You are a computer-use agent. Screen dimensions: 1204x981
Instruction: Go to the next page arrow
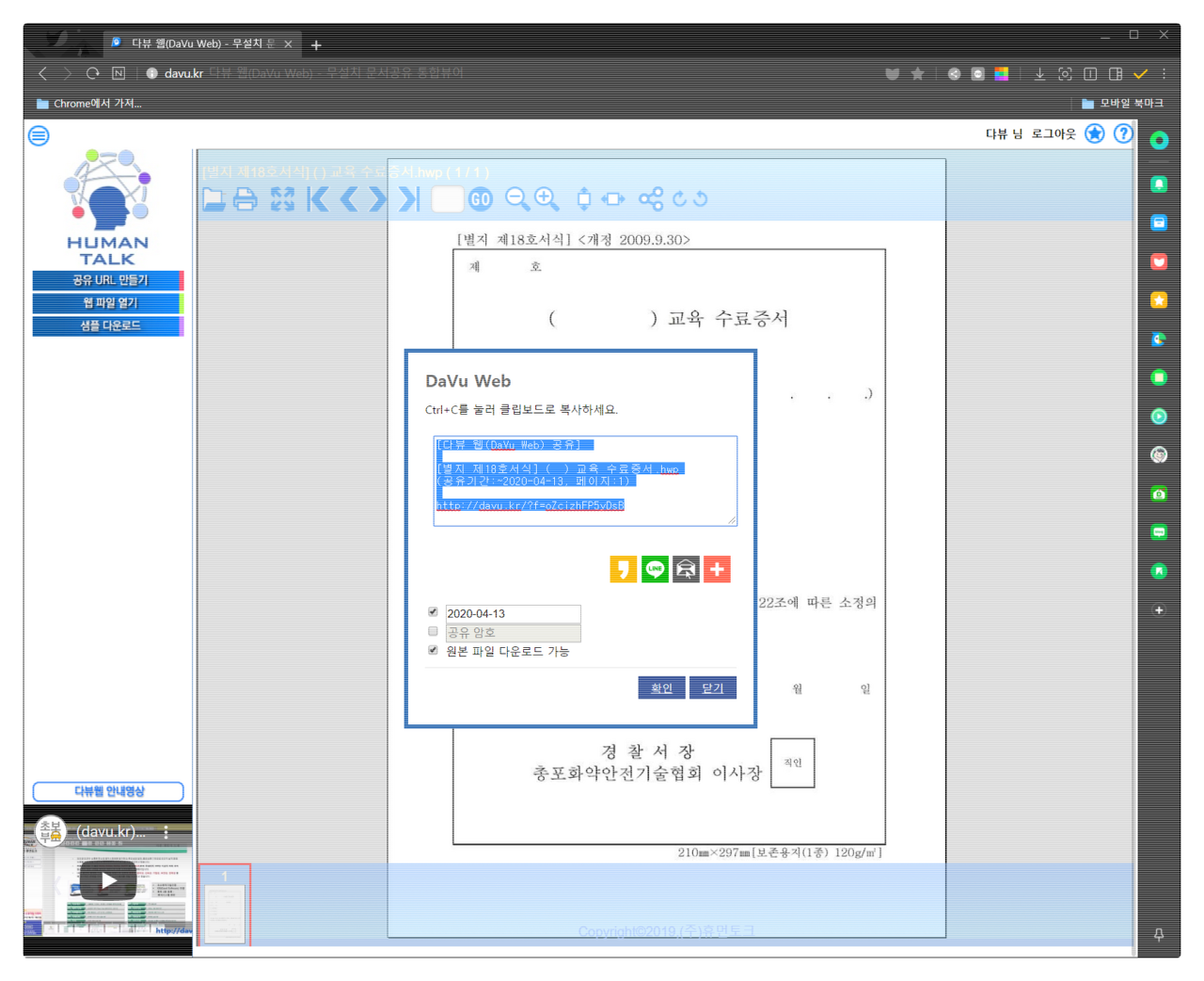(x=378, y=199)
